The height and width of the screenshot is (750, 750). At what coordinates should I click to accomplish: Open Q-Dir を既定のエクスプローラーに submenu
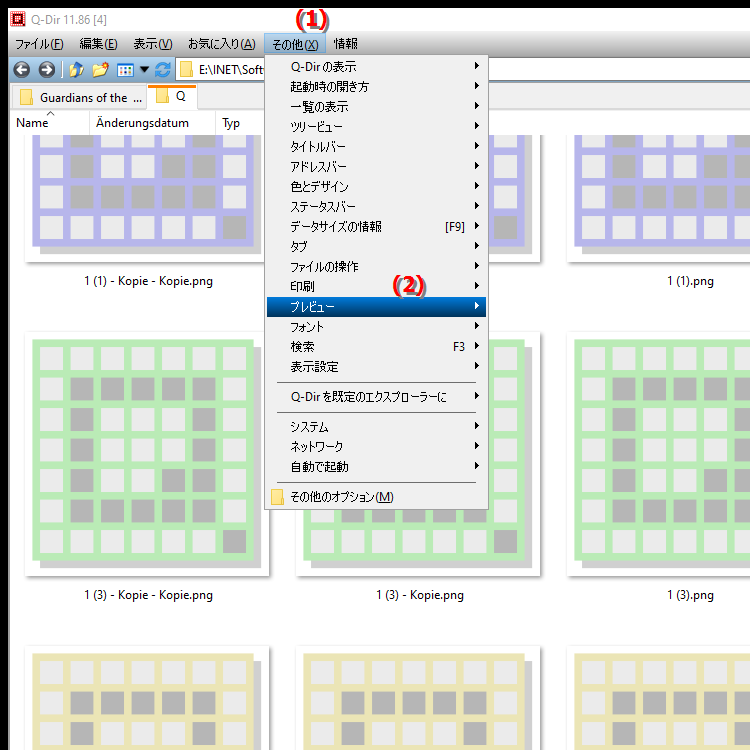click(376, 397)
